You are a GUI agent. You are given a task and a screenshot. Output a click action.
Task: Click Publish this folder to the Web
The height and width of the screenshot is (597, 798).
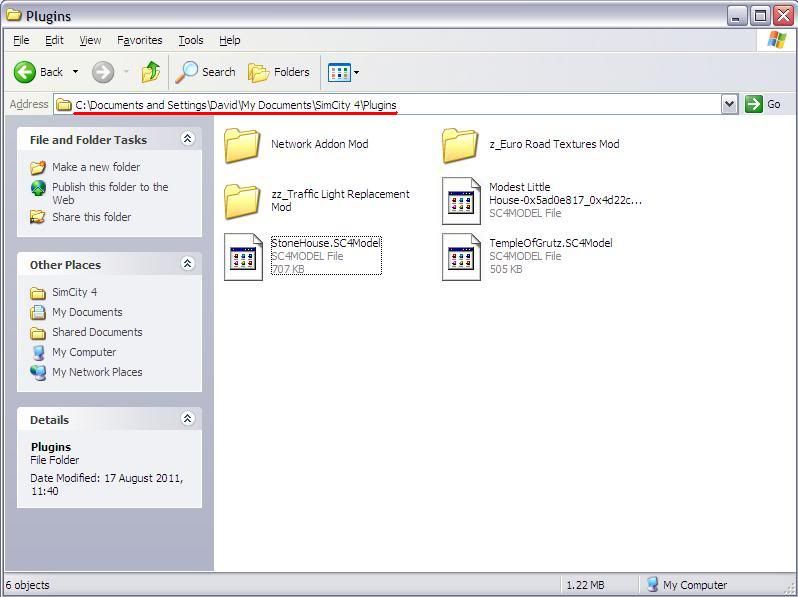[x=110, y=193]
